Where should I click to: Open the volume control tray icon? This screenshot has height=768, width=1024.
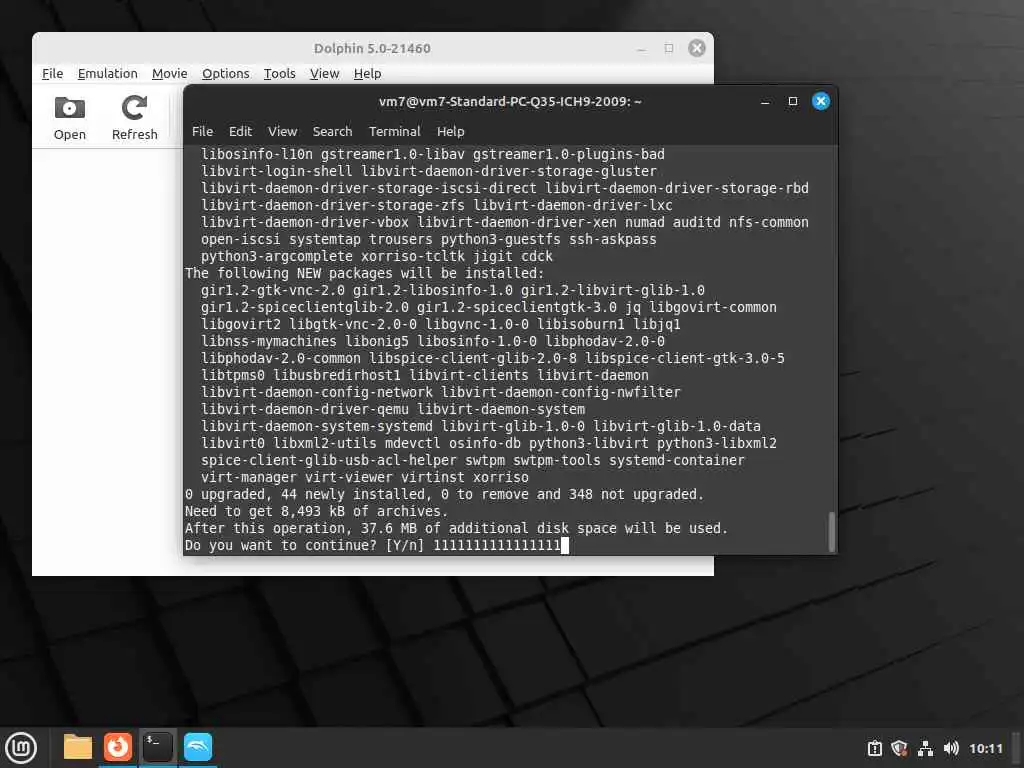click(x=951, y=748)
